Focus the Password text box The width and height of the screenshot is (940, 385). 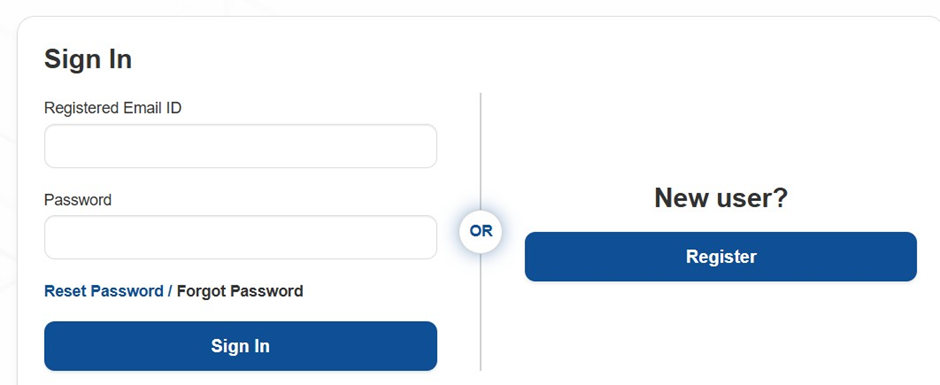click(x=240, y=237)
